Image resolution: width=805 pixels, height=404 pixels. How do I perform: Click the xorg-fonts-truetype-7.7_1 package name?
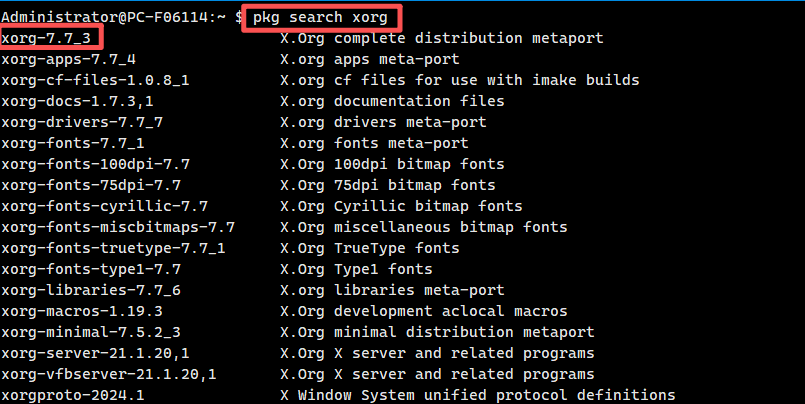click(113, 248)
